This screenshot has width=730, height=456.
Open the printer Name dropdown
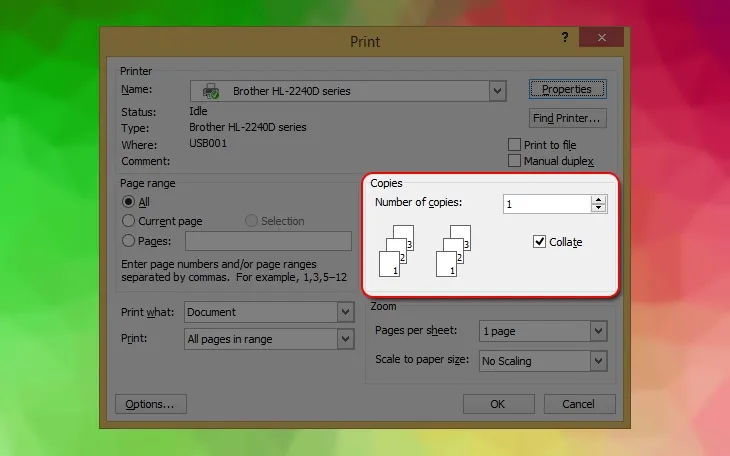coord(497,91)
